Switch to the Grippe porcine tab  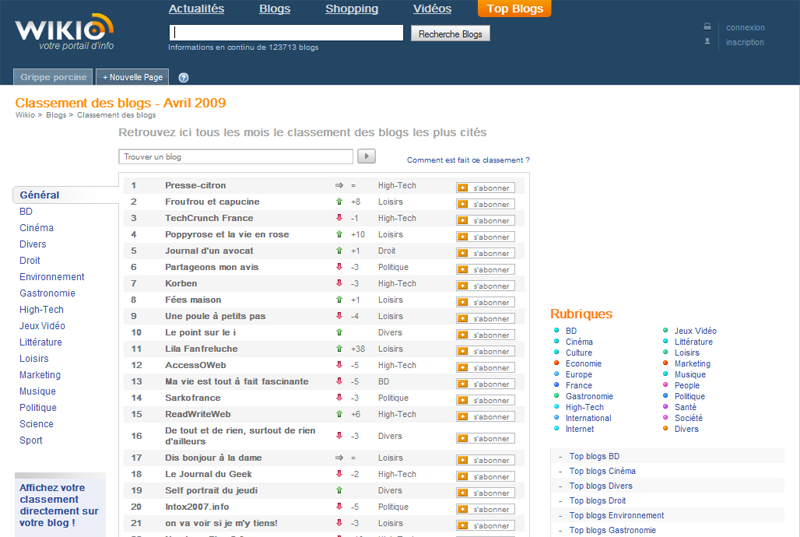53,77
